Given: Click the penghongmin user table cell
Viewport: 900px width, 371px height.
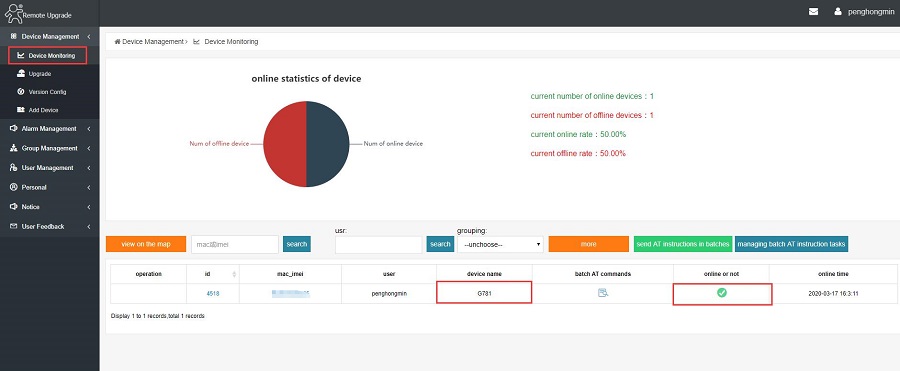Looking at the screenshot, I should (389, 293).
